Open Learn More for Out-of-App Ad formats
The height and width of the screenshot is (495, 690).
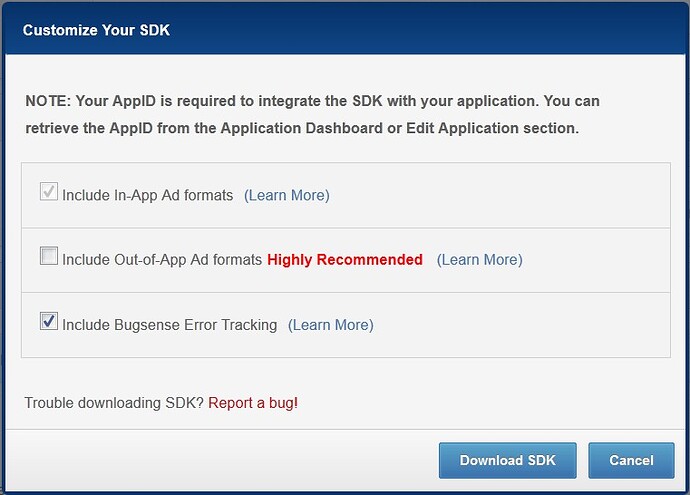click(x=480, y=260)
